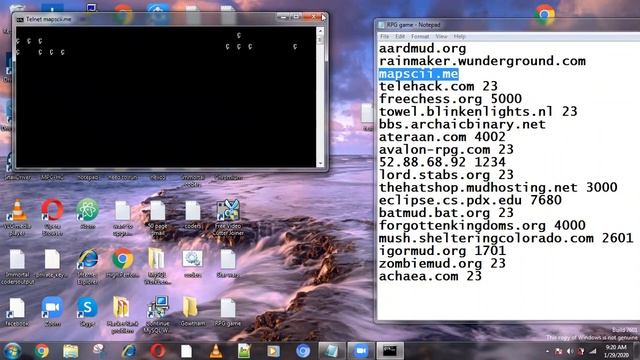
Task: Open Notepad Help menu
Action: [x=460, y=36]
